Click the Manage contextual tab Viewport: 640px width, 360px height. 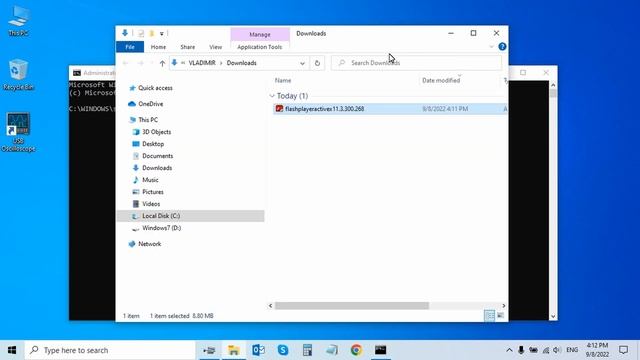click(260, 34)
